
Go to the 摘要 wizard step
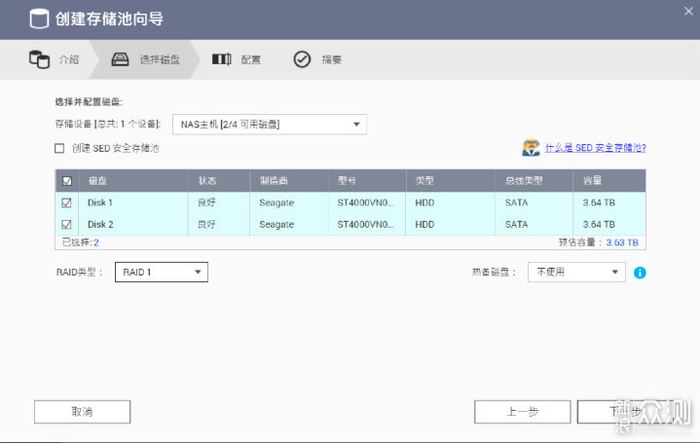pyautogui.click(x=332, y=59)
